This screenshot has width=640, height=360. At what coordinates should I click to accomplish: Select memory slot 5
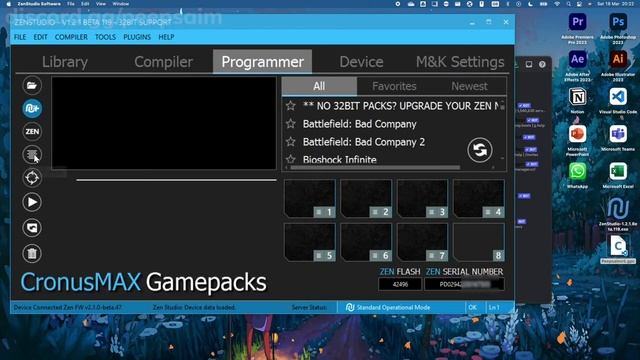click(310, 242)
